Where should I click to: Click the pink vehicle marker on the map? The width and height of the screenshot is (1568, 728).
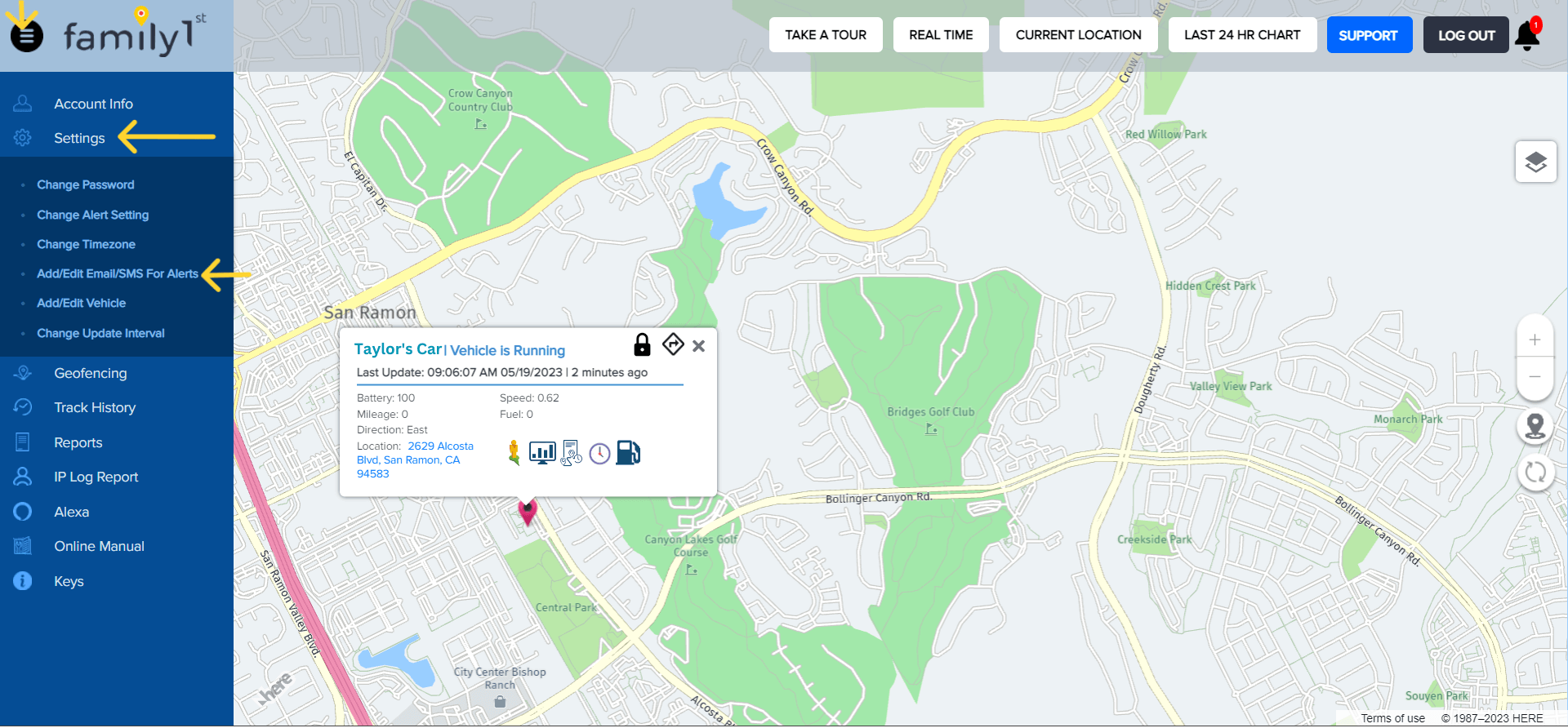pyautogui.click(x=528, y=512)
